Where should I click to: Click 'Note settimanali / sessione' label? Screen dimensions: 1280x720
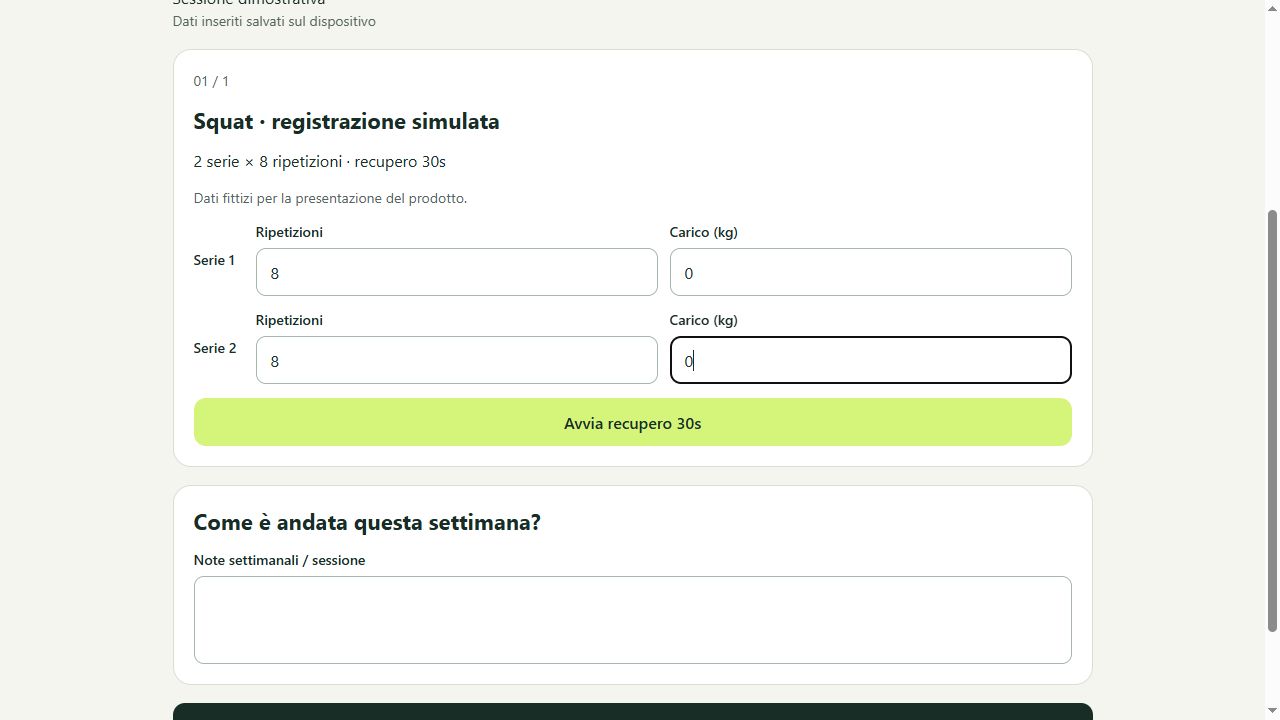tap(279, 560)
